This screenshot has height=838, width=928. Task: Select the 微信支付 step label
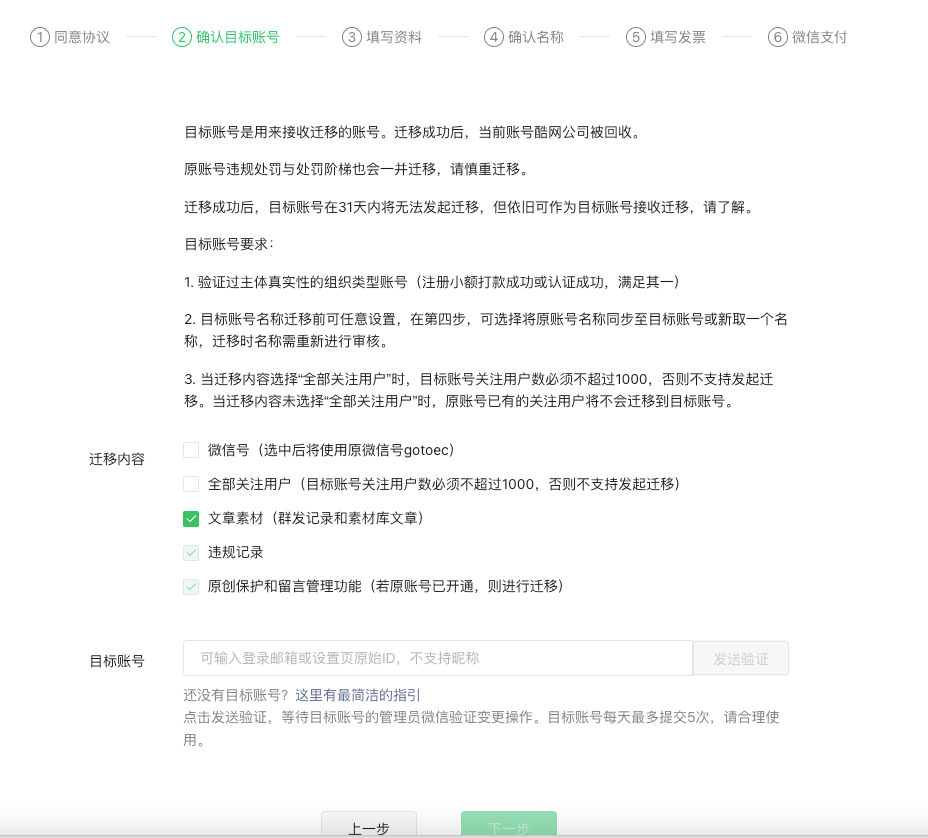tap(820, 37)
